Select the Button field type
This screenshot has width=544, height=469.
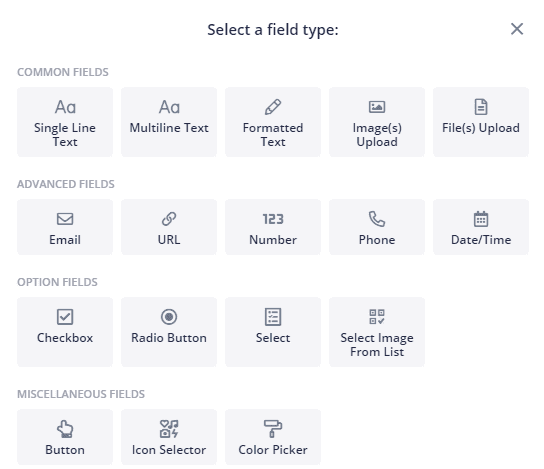(x=65, y=437)
